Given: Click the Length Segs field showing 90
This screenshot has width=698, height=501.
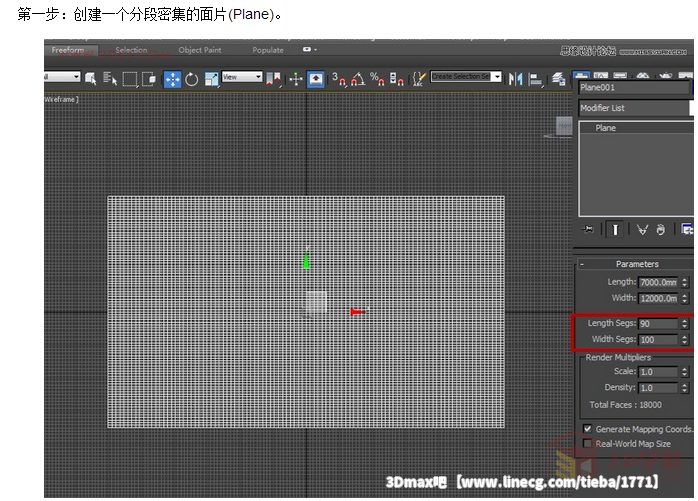Looking at the screenshot, I should [x=658, y=324].
